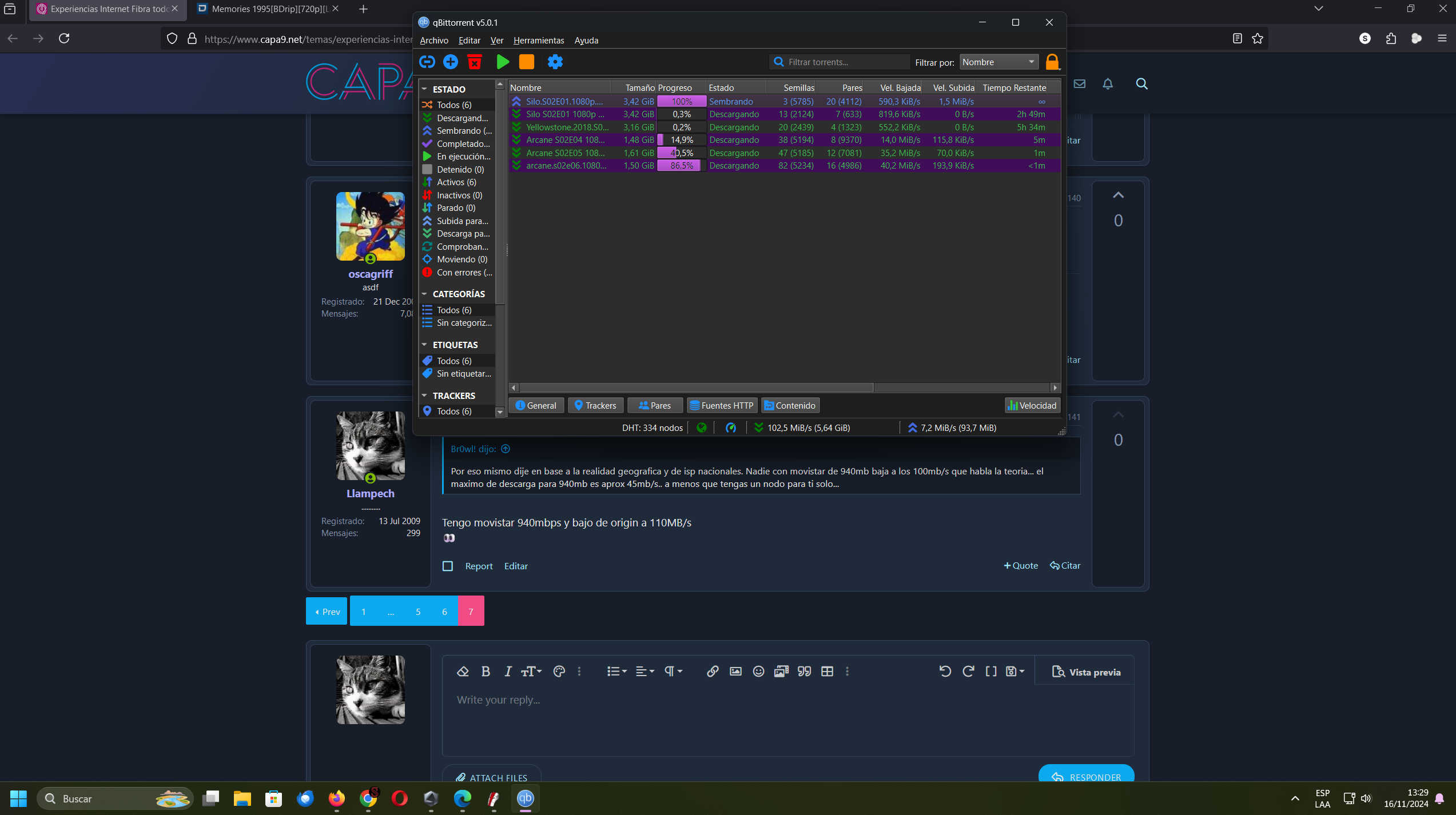Collapse the ESTADO filter section
Image resolution: width=1456 pixels, height=815 pixels.
424,89
